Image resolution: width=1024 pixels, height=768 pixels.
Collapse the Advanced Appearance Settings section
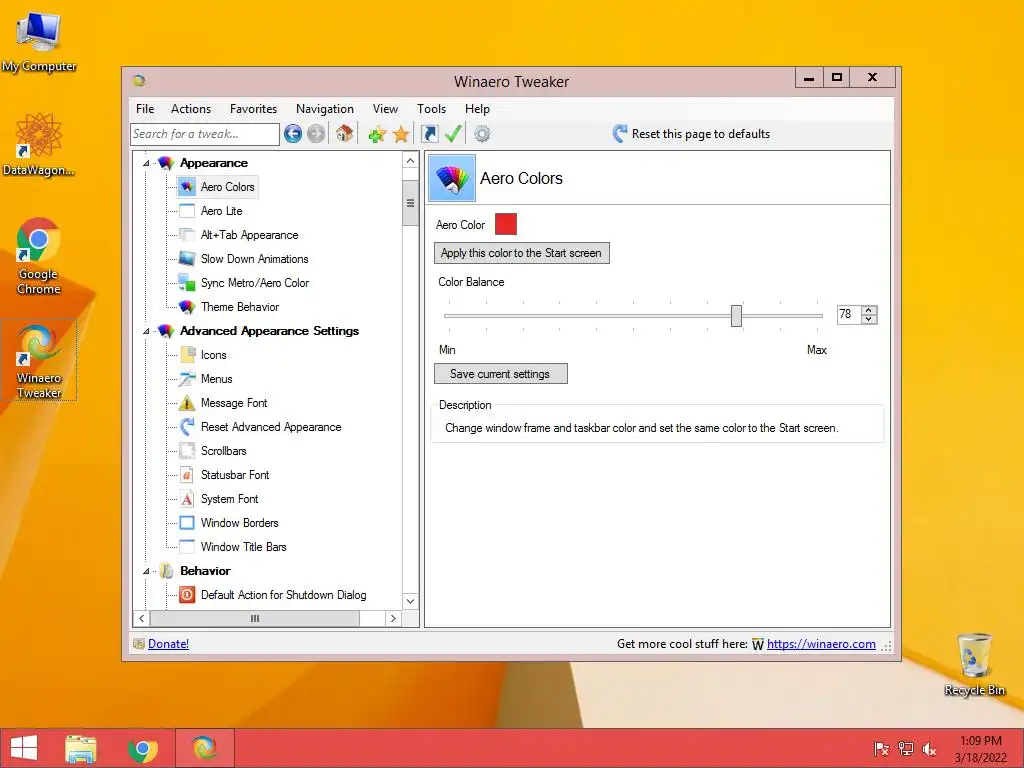pos(146,331)
